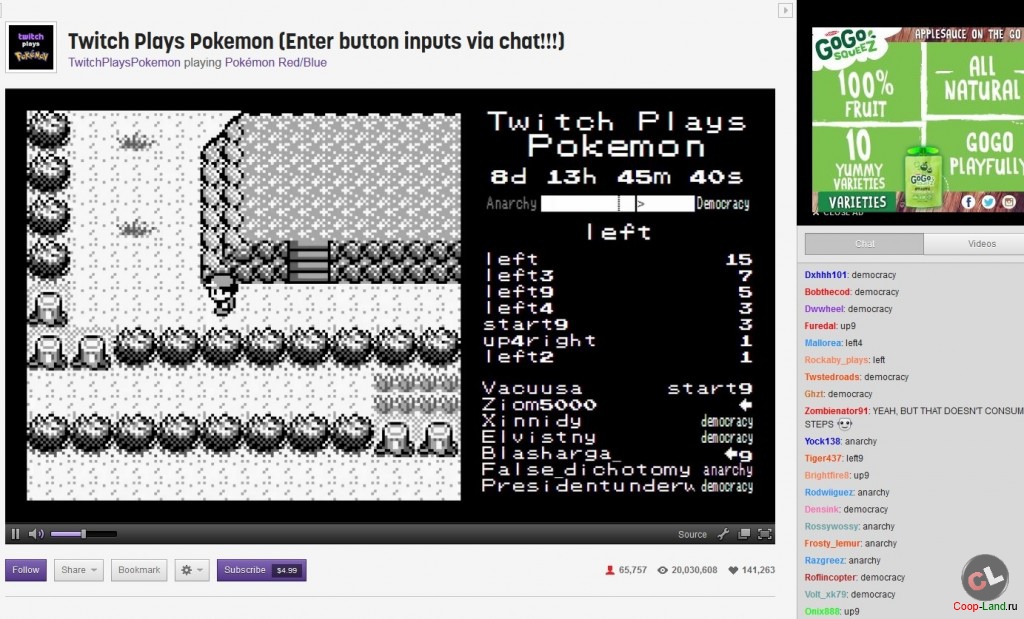Open the Twitter icon in the ad
Viewport: 1024px width, 619px height.
(x=988, y=202)
